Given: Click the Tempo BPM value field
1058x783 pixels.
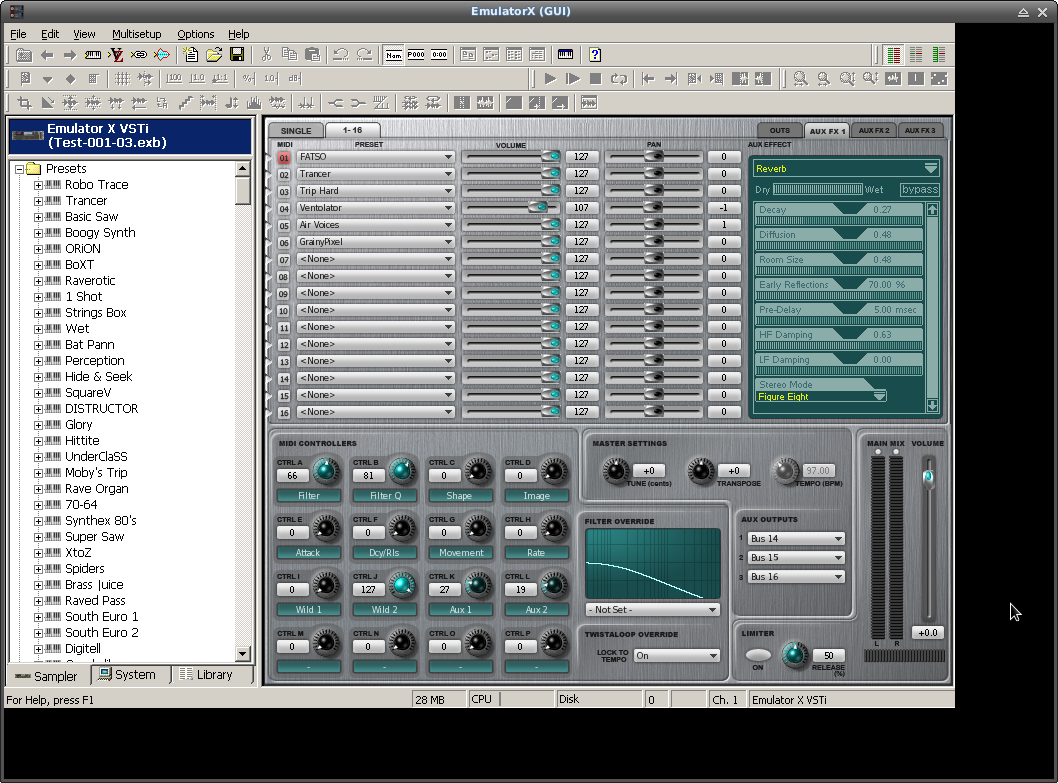Looking at the screenshot, I should 818,471.
